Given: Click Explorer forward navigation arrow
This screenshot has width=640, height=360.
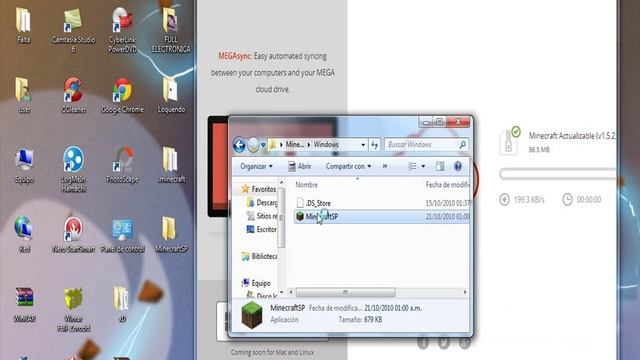Looking at the screenshot, I should pos(253,144).
